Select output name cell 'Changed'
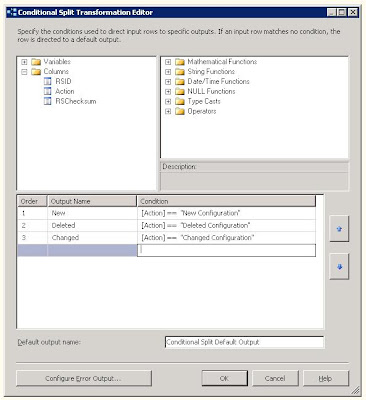This screenshot has width=366, height=400. pos(92,238)
